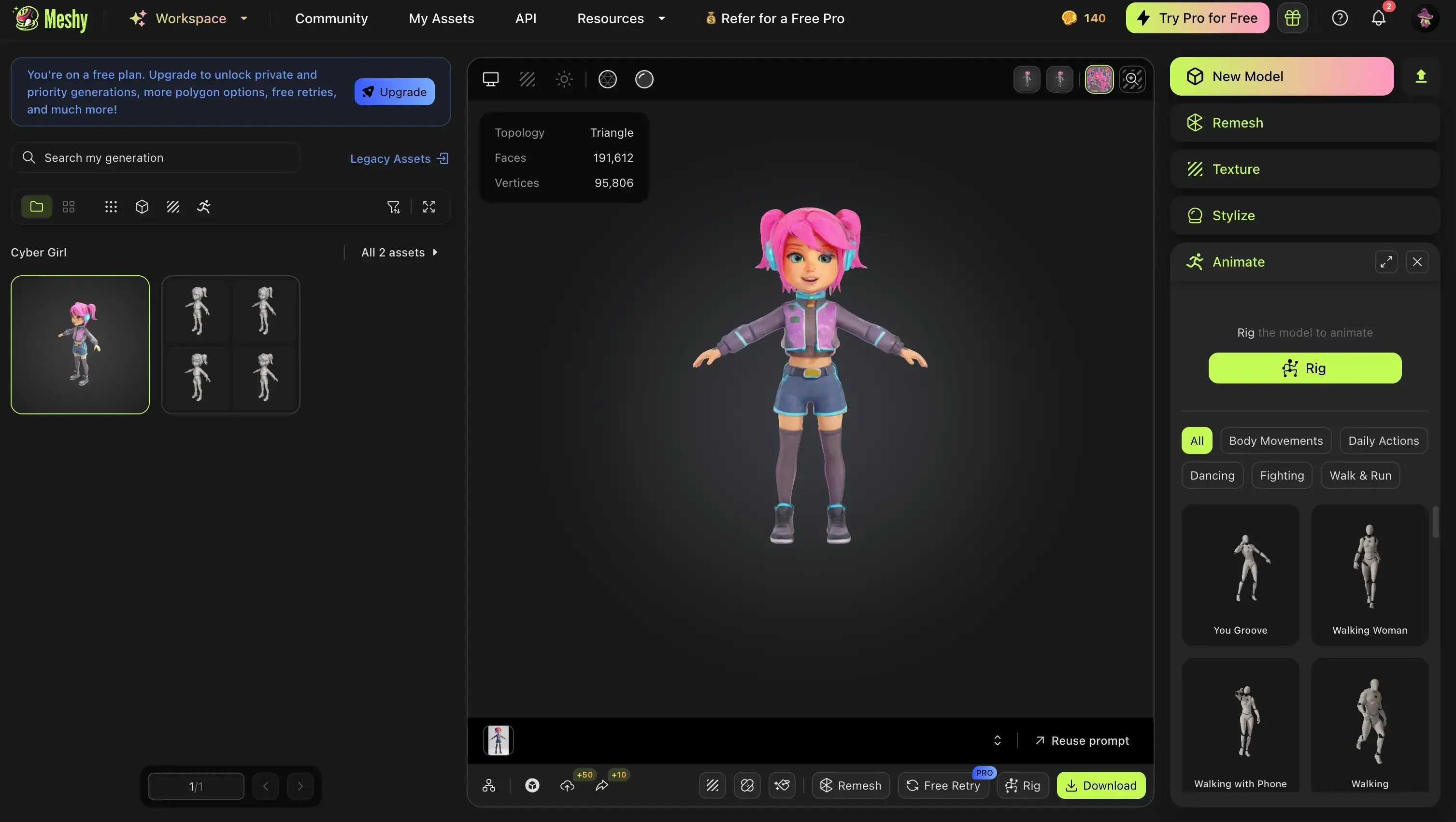This screenshot has height=822, width=1456.
Task: Select the textured Cyber Girl thumbnail
Action: click(80, 345)
